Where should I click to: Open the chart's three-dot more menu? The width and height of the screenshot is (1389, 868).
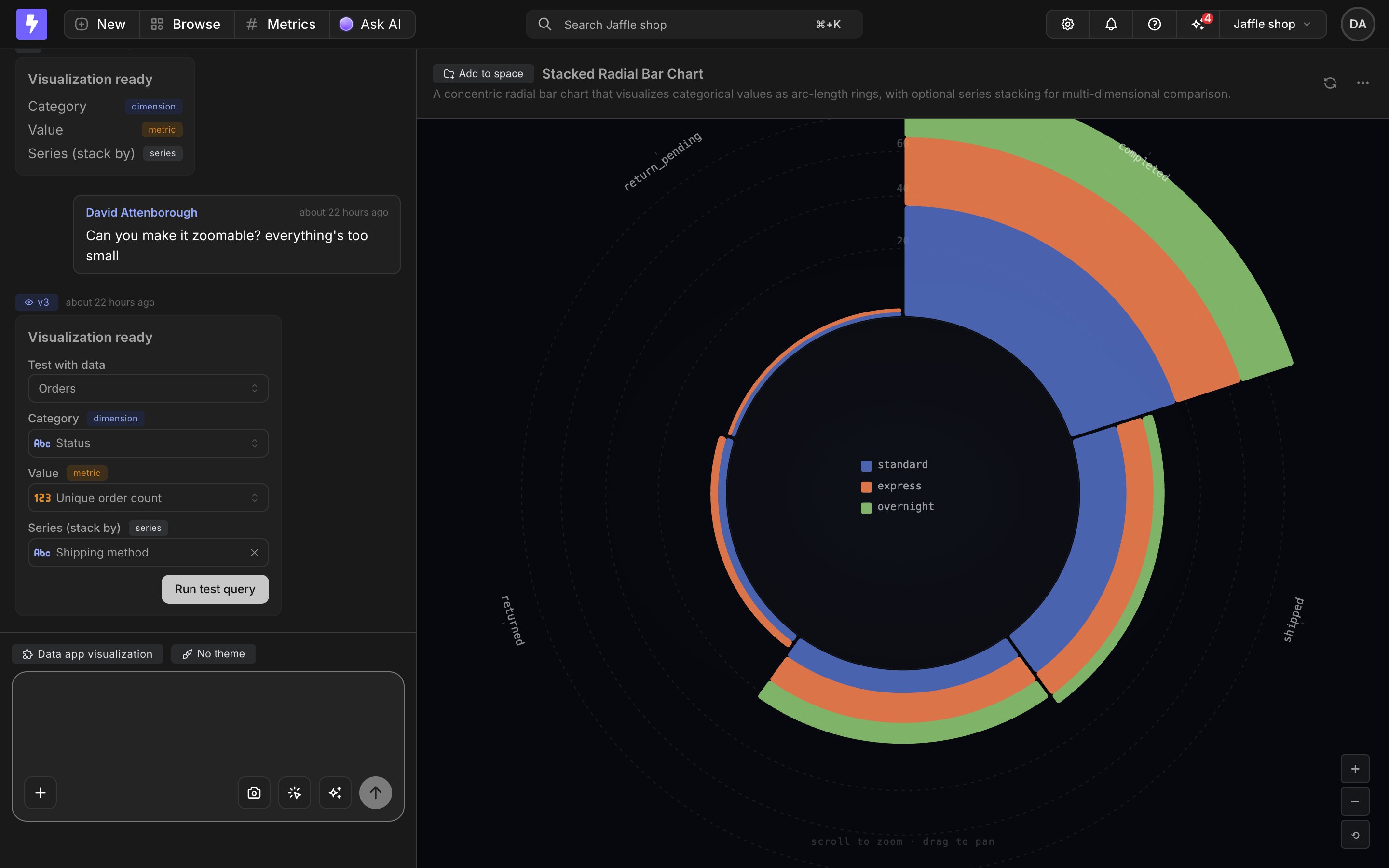point(1362,83)
